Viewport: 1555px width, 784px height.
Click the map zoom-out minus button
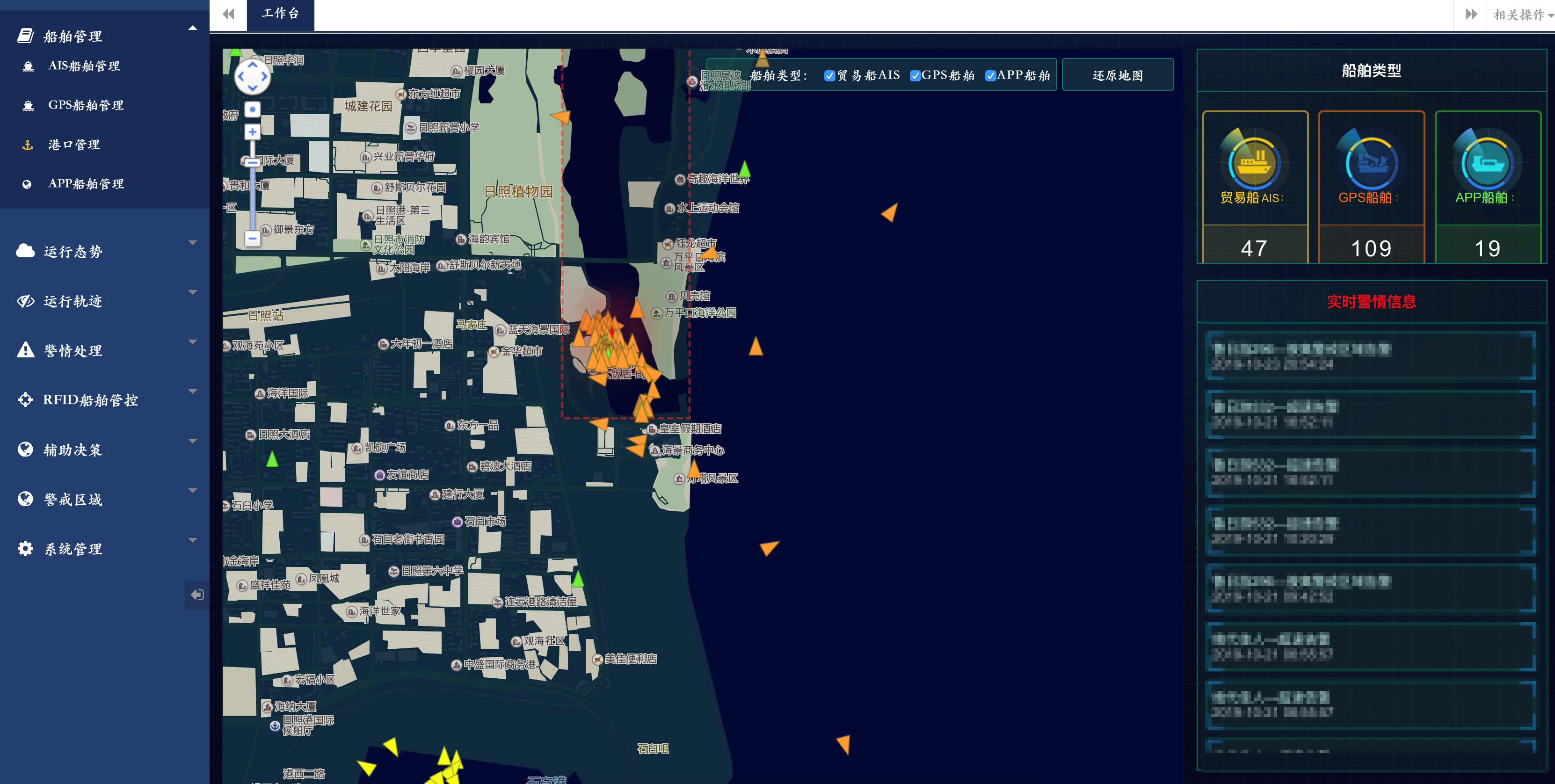(x=252, y=239)
